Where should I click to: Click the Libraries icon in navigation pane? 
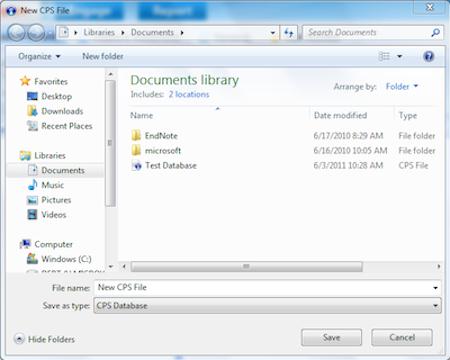pyautogui.click(x=25, y=156)
